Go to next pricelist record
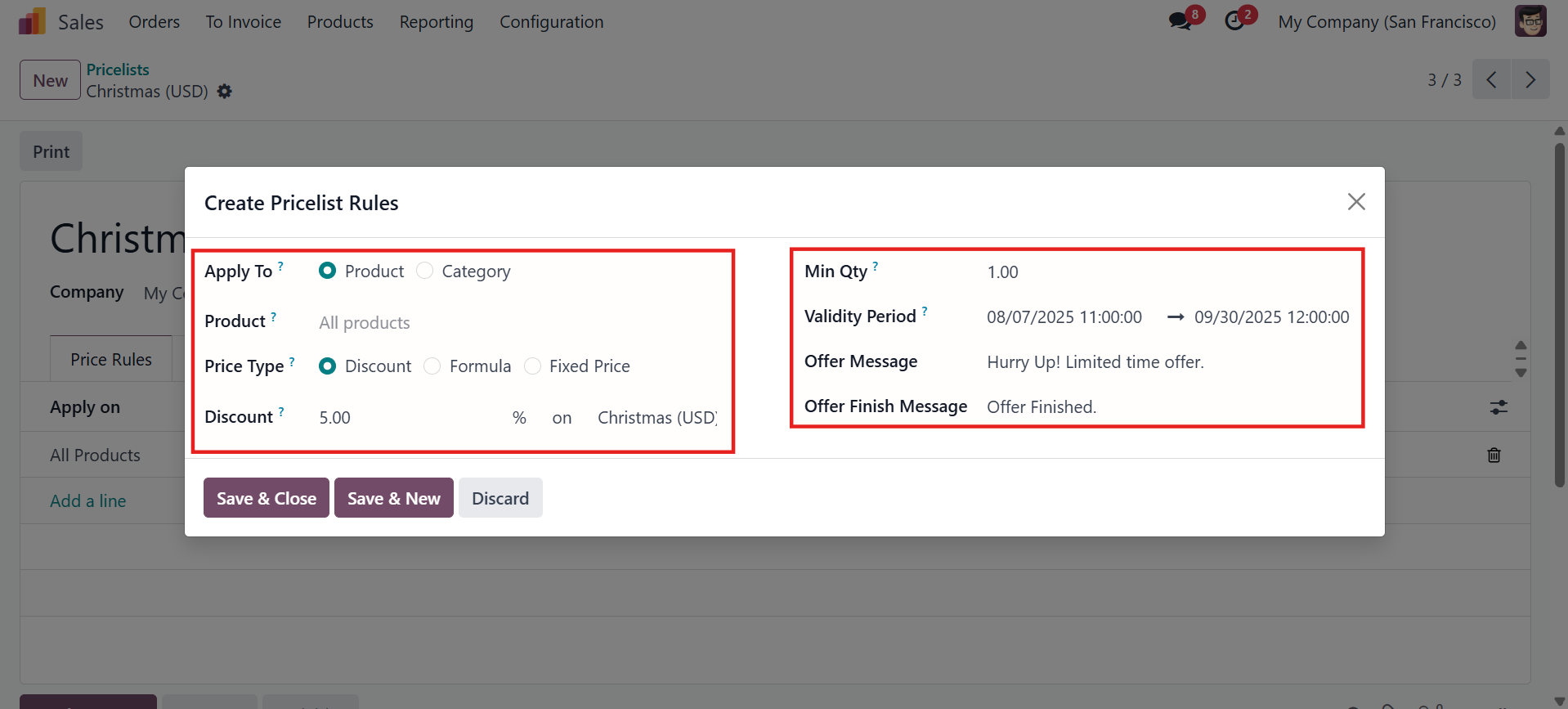 coord(1530,79)
